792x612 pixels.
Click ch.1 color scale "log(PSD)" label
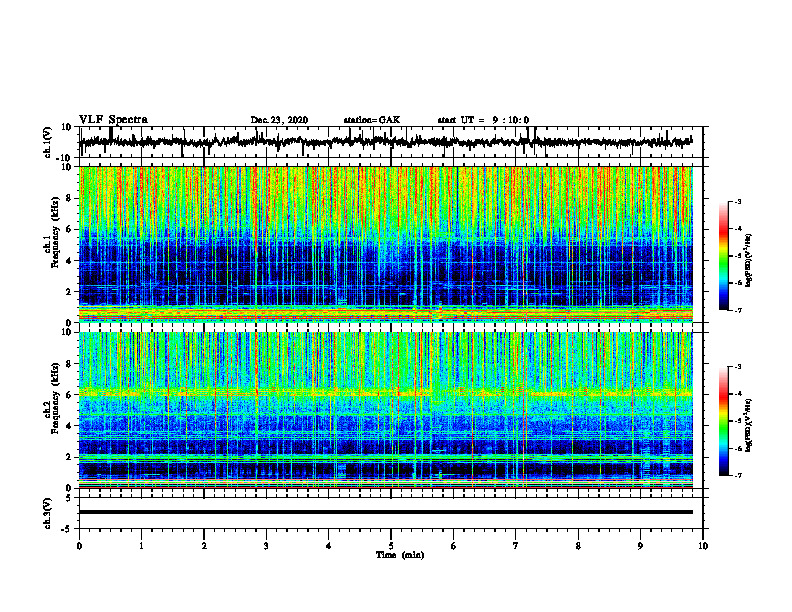coord(749,261)
